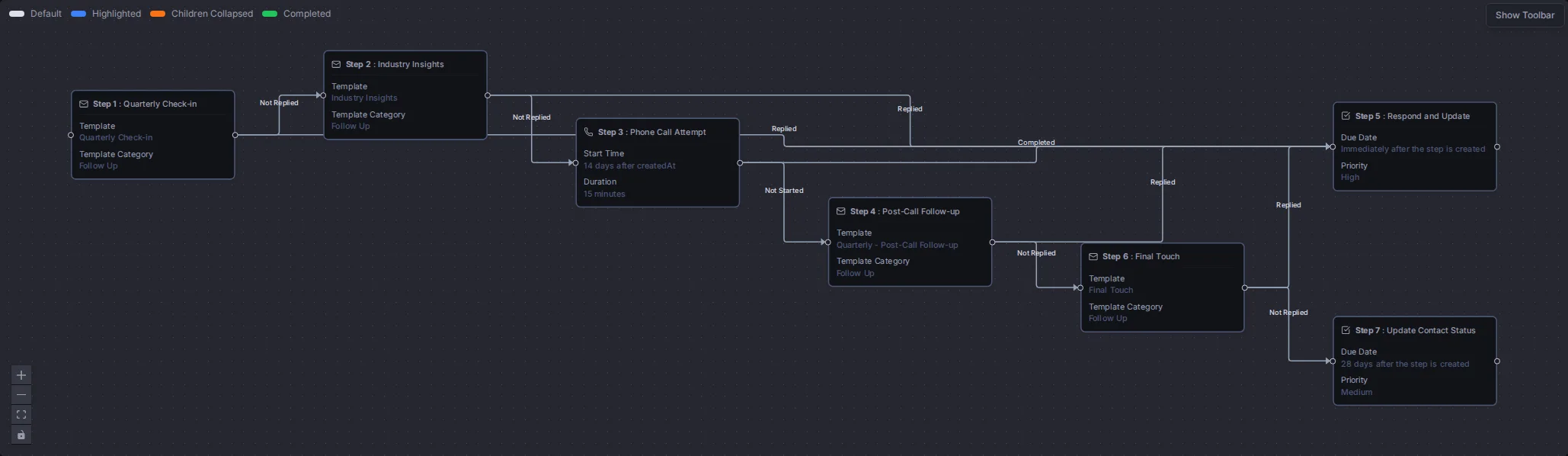Toggle the lock interactivity icon
The height and width of the screenshot is (456, 1568).
click(x=21, y=435)
